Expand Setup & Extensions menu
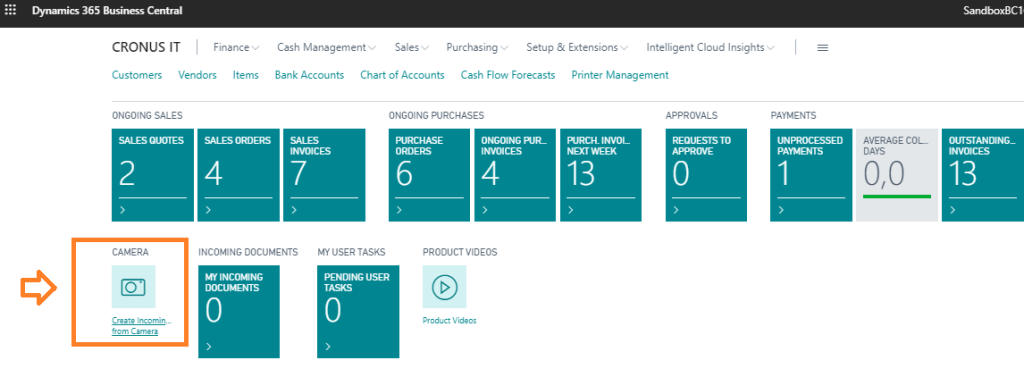This screenshot has width=1024, height=377. [577, 47]
